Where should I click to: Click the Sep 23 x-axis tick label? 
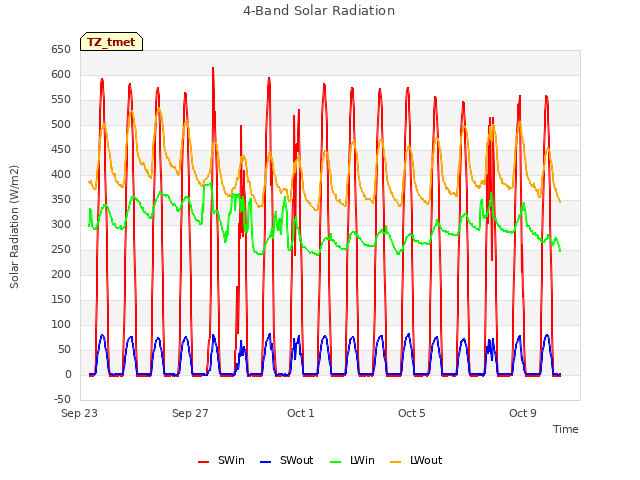(x=79, y=413)
